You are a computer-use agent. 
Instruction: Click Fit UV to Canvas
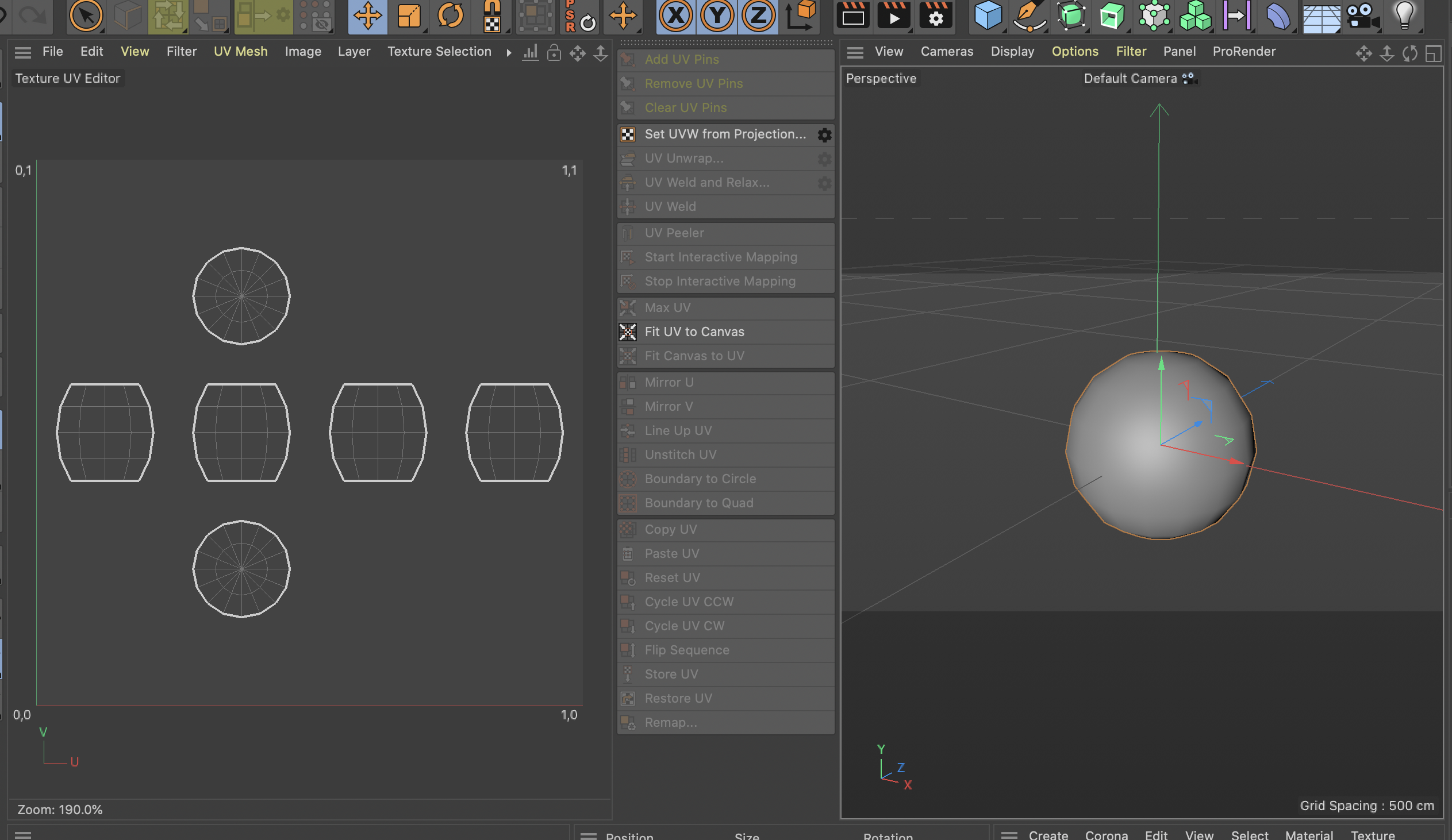pyautogui.click(x=694, y=332)
